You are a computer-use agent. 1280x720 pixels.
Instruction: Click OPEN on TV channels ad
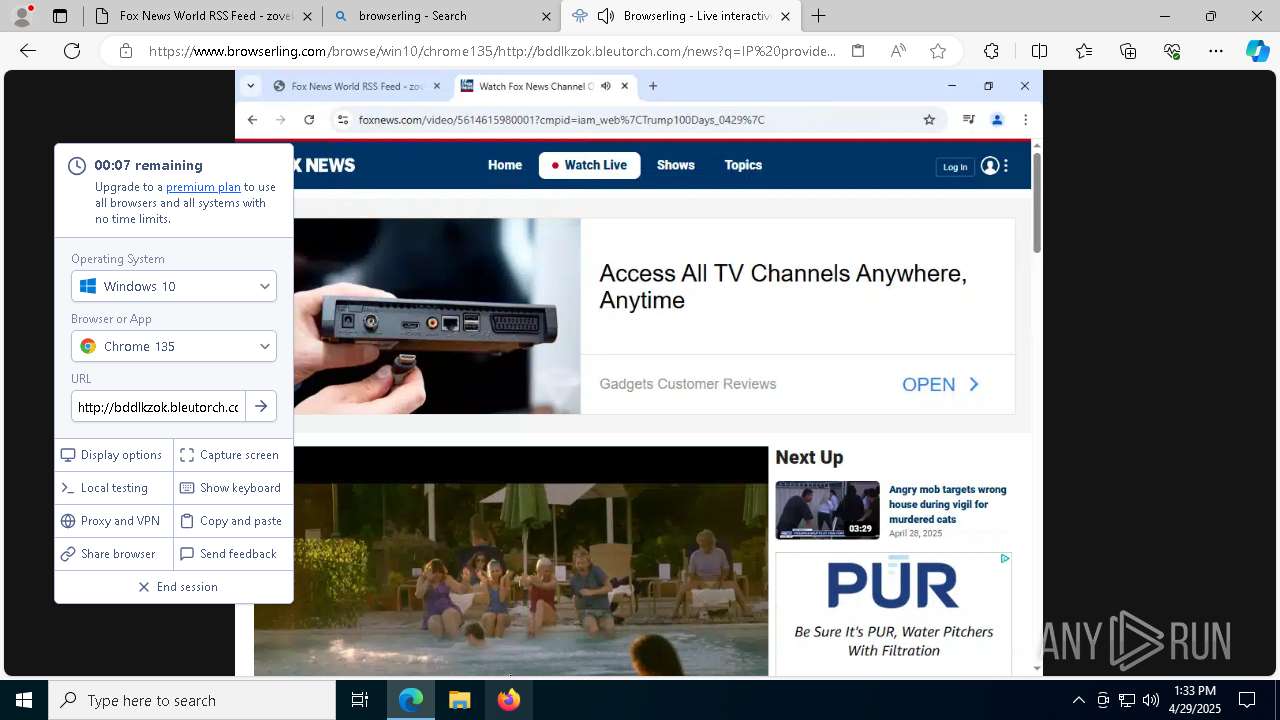coord(941,385)
